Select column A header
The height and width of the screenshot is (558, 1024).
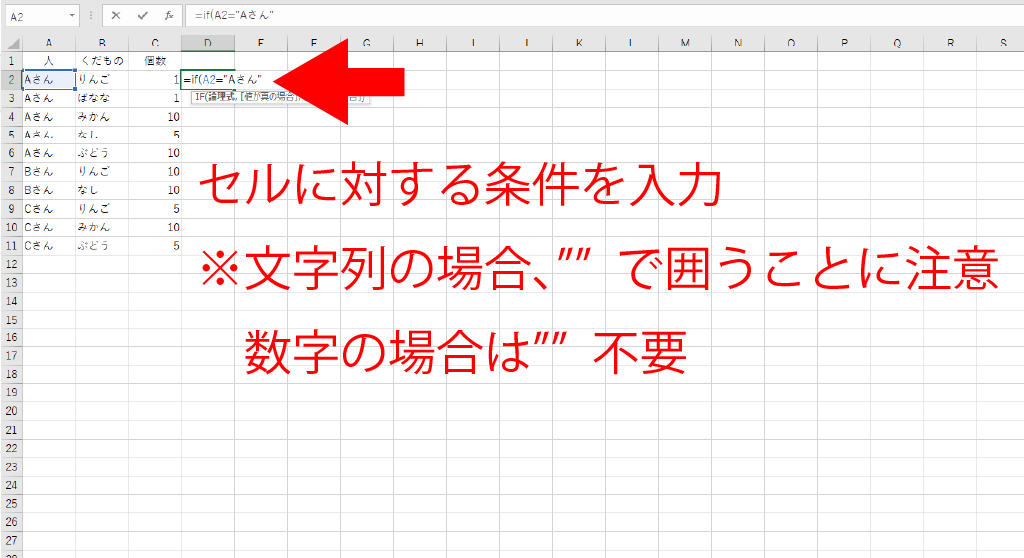coord(49,43)
